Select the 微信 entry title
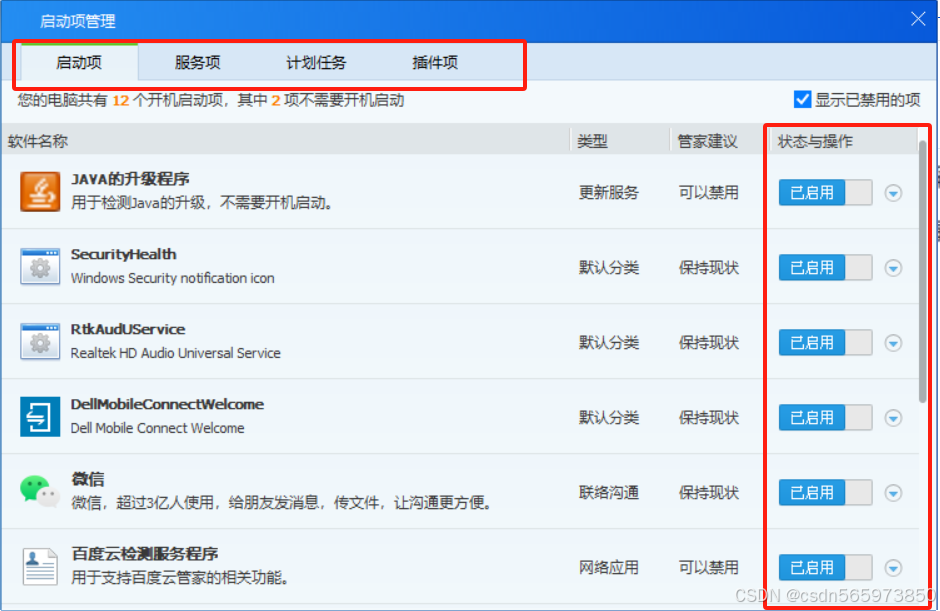 tap(88, 479)
